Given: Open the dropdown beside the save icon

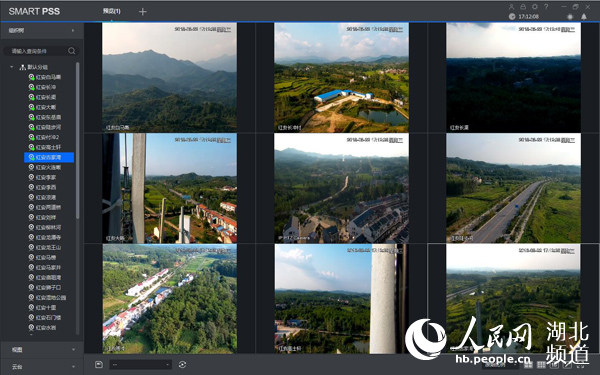Looking at the screenshot, I should 140,364.
